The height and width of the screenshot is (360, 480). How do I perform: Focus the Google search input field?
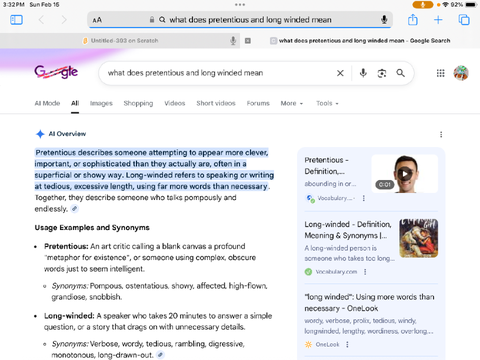click(x=220, y=73)
